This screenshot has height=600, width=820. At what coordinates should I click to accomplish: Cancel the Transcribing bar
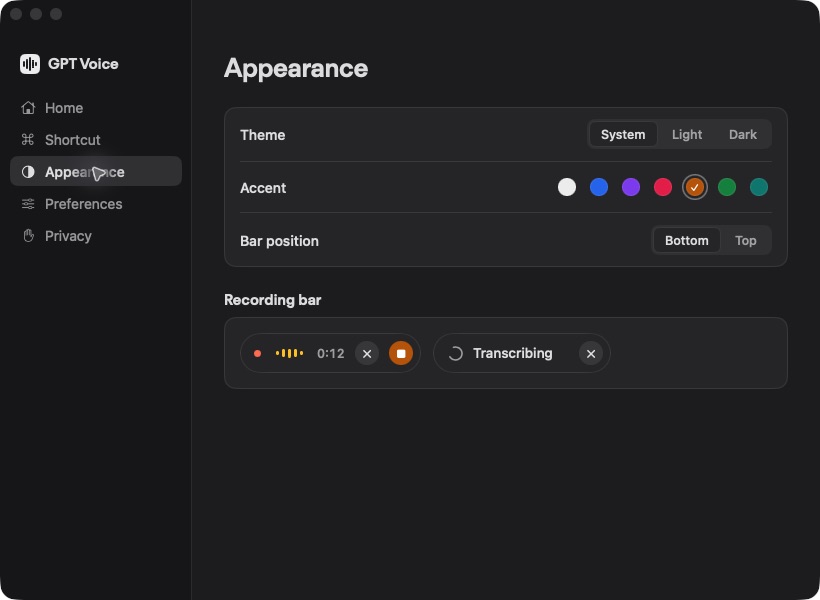591,354
